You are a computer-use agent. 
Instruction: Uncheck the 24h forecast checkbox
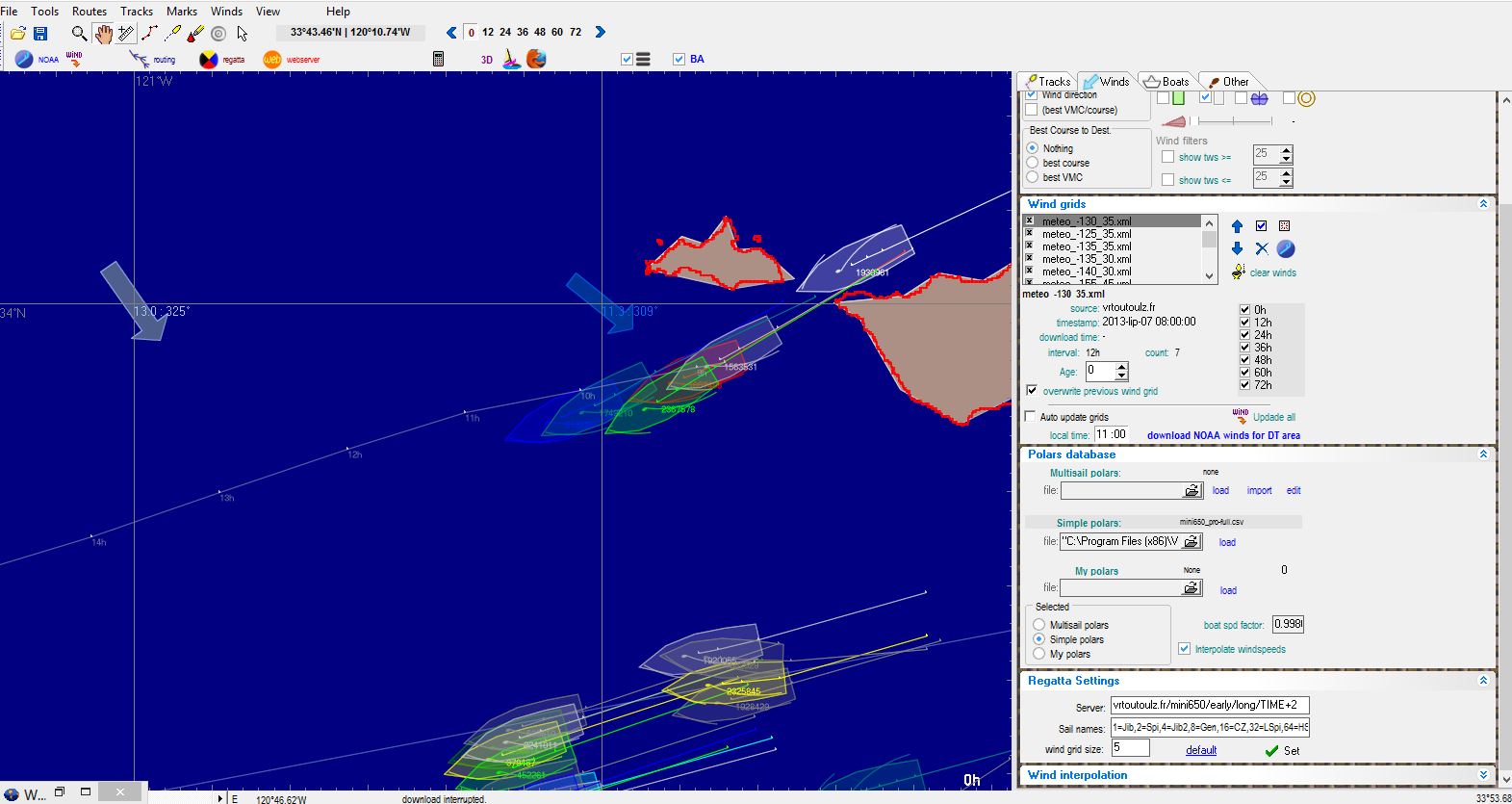pos(1245,335)
